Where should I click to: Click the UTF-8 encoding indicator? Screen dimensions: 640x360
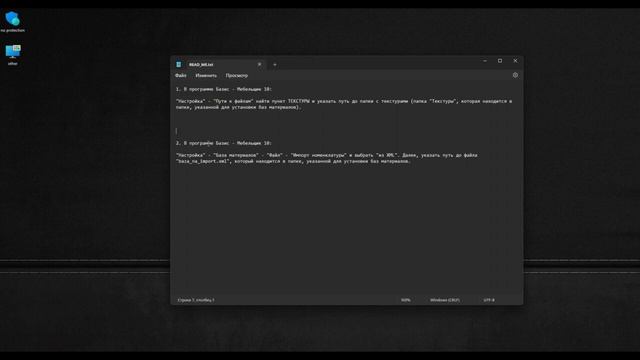489,300
